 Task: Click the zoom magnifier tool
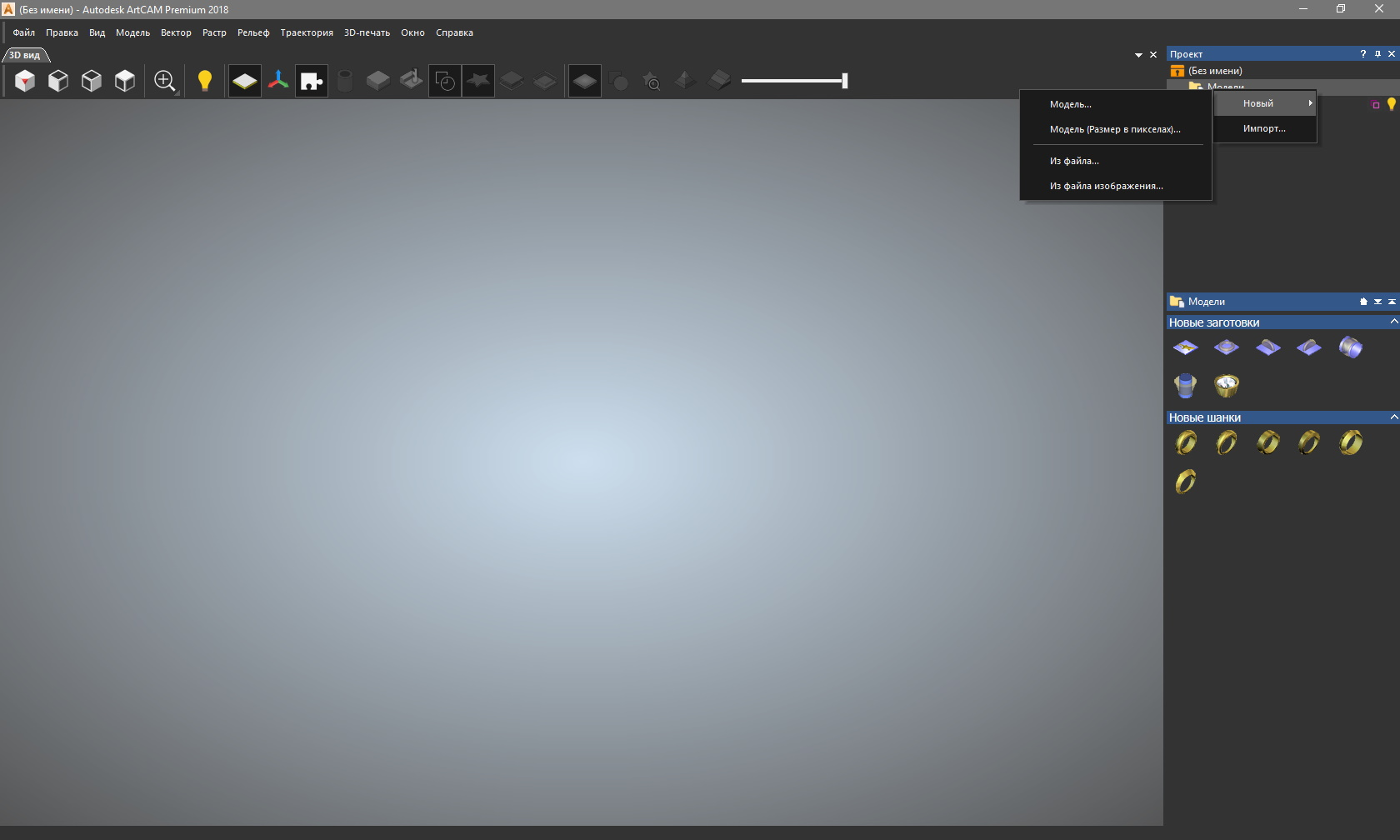[x=165, y=81]
